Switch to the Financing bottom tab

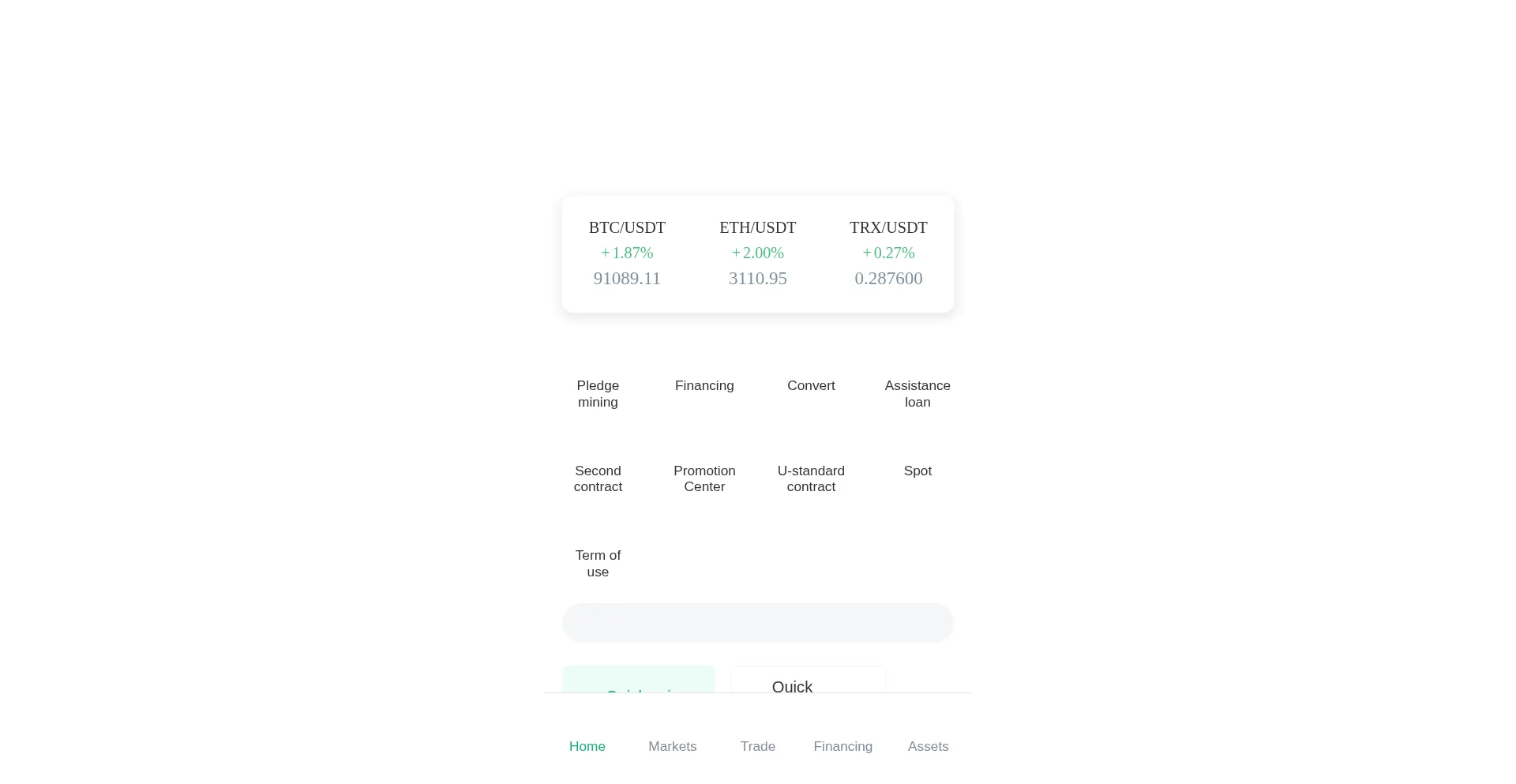pos(842,747)
